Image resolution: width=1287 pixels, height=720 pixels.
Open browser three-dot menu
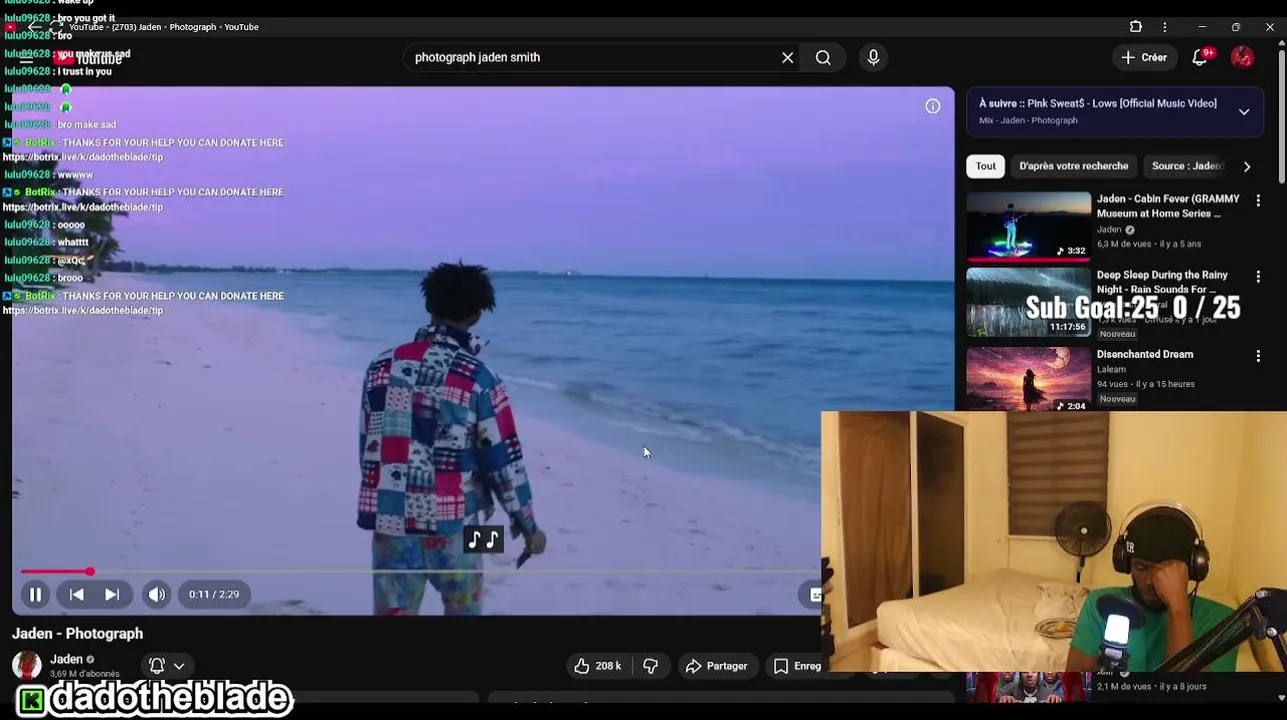pos(1164,27)
